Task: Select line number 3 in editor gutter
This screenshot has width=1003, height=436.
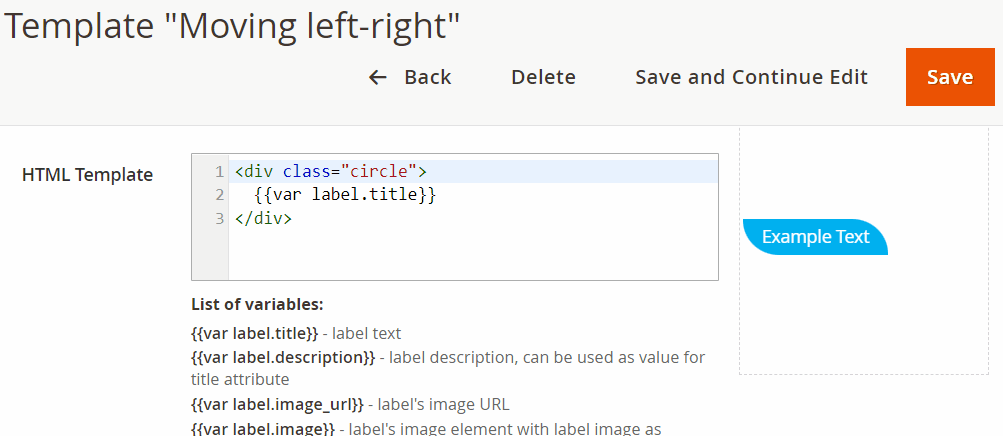Action: click(218, 217)
